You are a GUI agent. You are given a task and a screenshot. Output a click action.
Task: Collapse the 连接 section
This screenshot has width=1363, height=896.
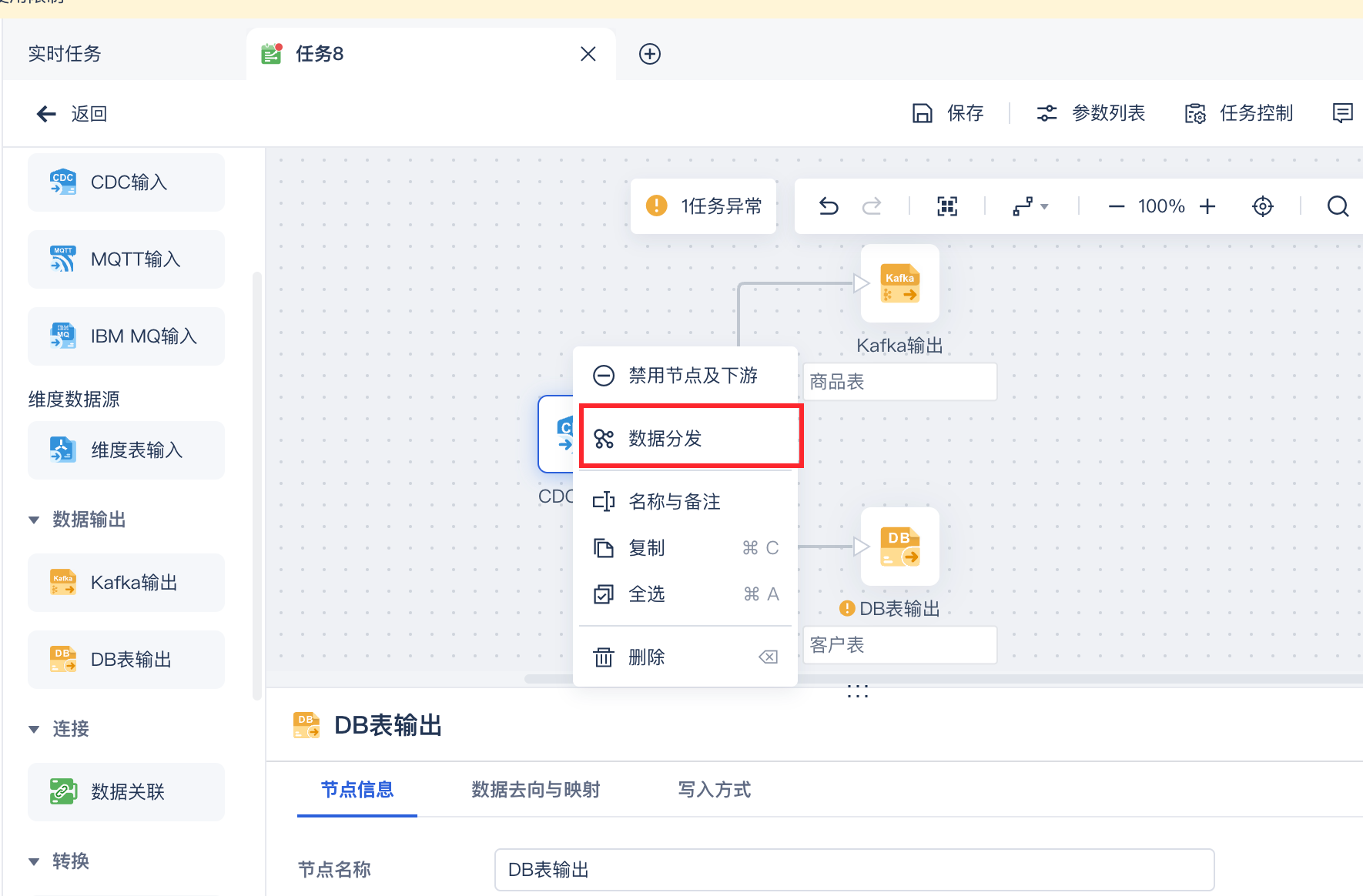pos(34,729)
